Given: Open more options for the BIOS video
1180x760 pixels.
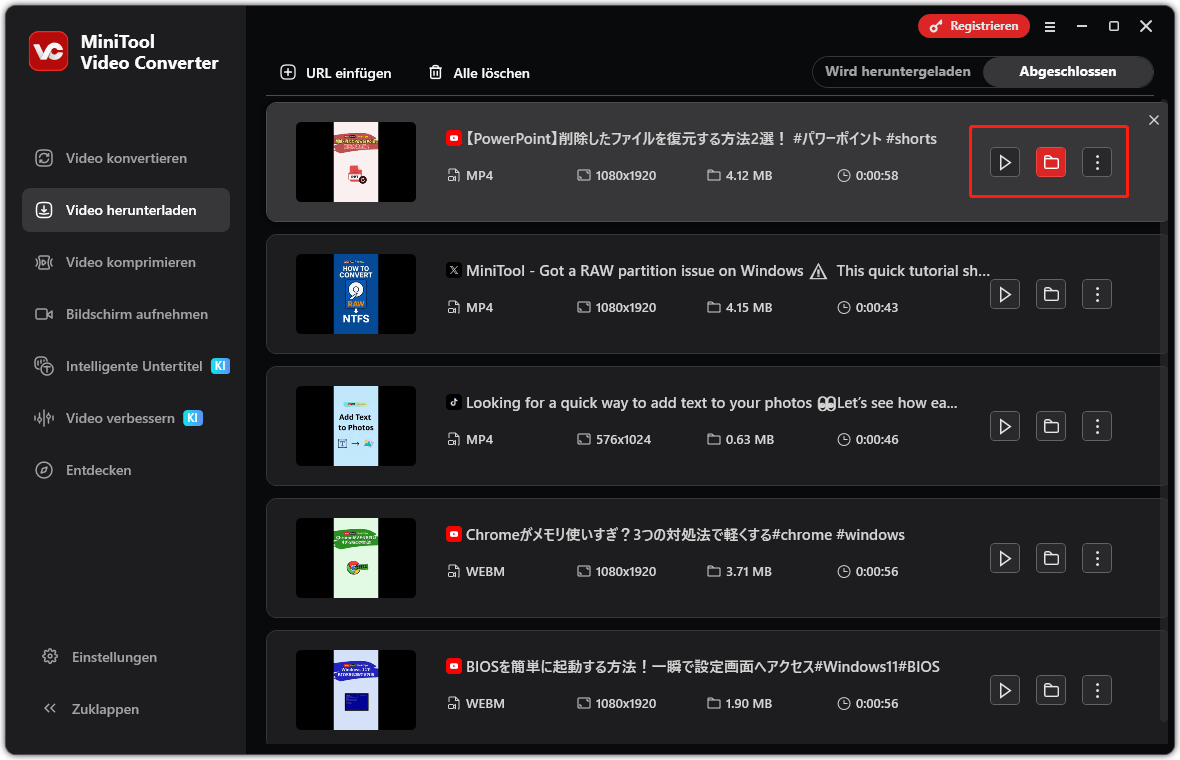Looking at the screenshot, I should coord(1096,691).
